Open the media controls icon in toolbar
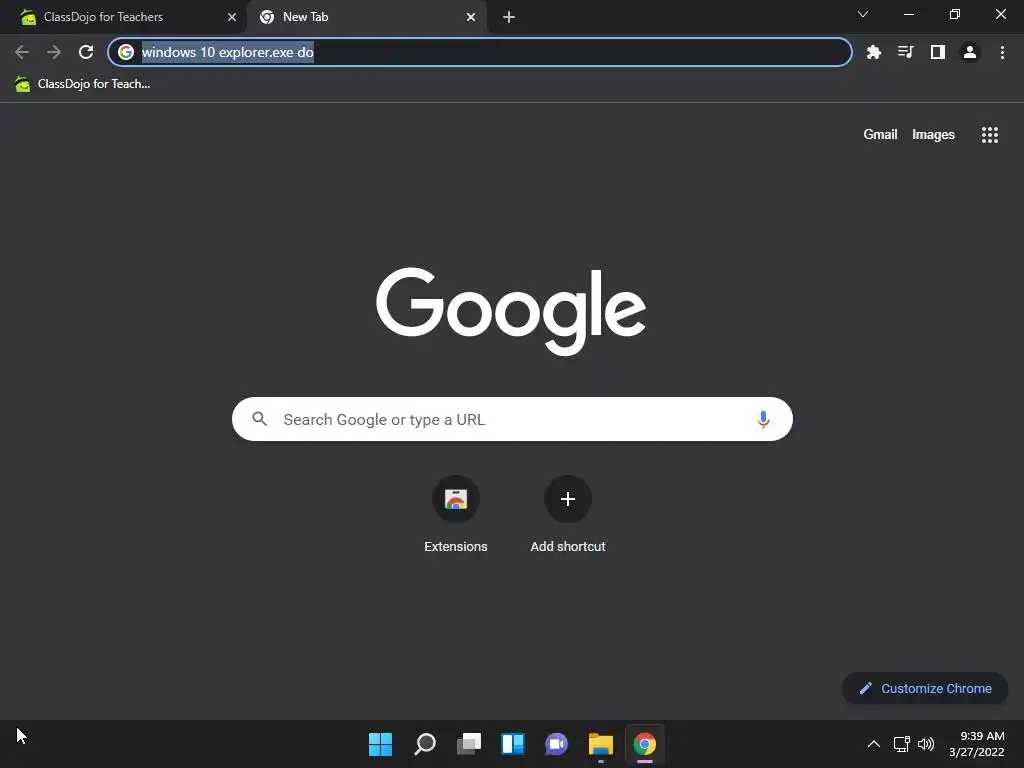The width and height of the screenshot is (1024, 768). pos(905,52)
